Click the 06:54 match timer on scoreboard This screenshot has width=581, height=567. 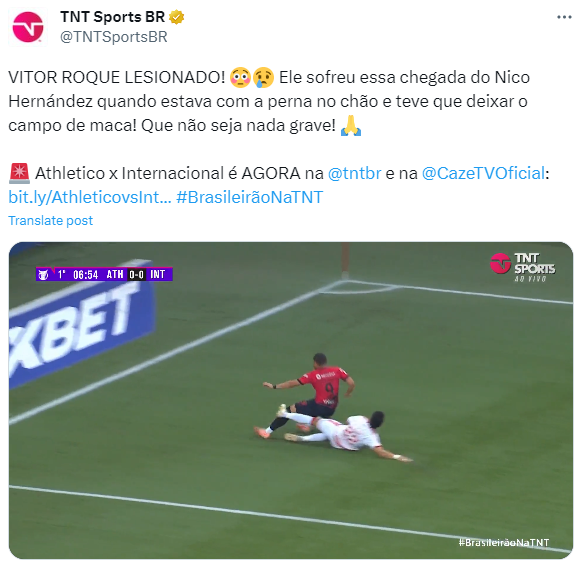pyautogui.click(x=86, y=275)
